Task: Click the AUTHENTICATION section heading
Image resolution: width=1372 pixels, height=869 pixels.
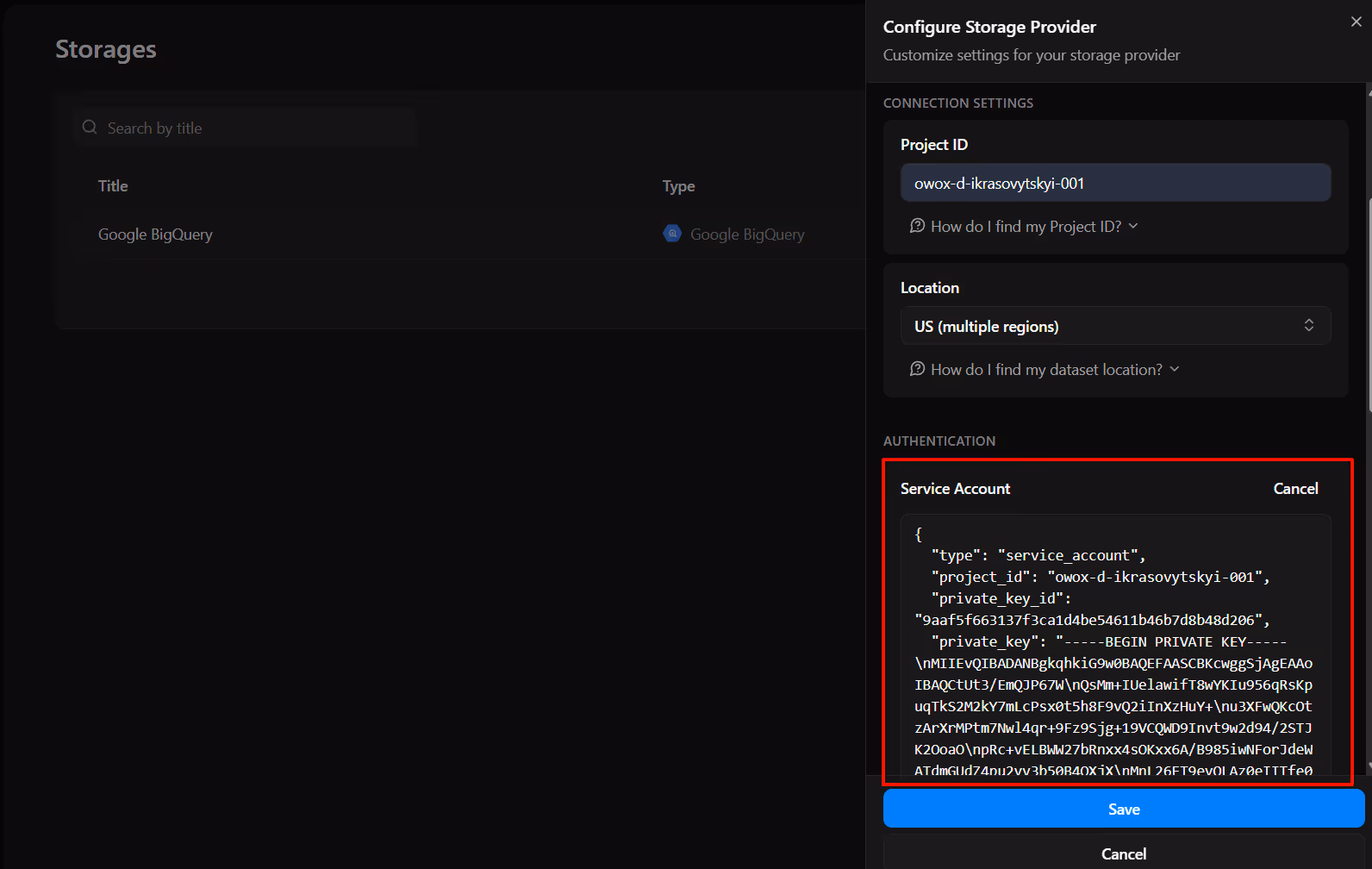Action: pos(939,441)
